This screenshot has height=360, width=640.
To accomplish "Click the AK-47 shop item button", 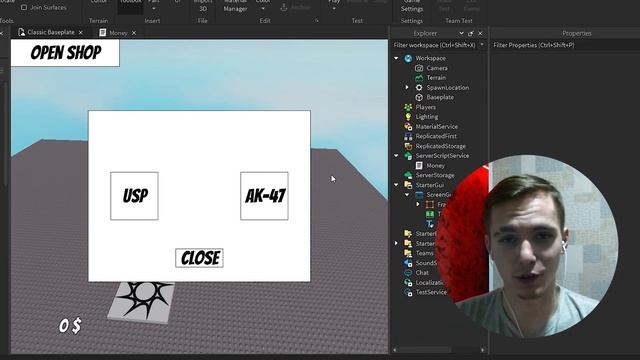I will (x=264, y=196).
